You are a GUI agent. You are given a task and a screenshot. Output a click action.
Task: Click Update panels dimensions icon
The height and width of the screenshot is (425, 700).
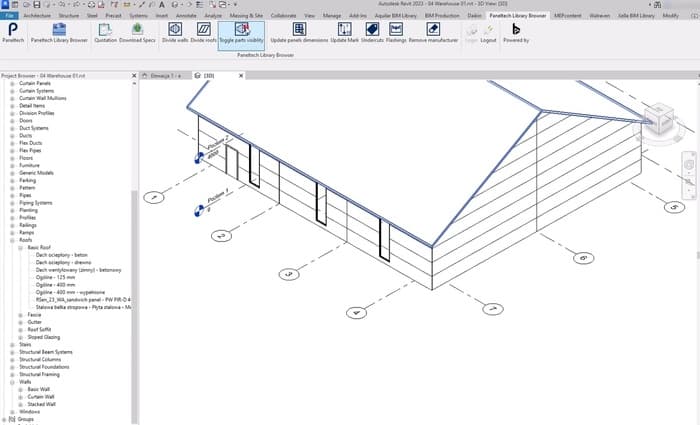point(299,29)
